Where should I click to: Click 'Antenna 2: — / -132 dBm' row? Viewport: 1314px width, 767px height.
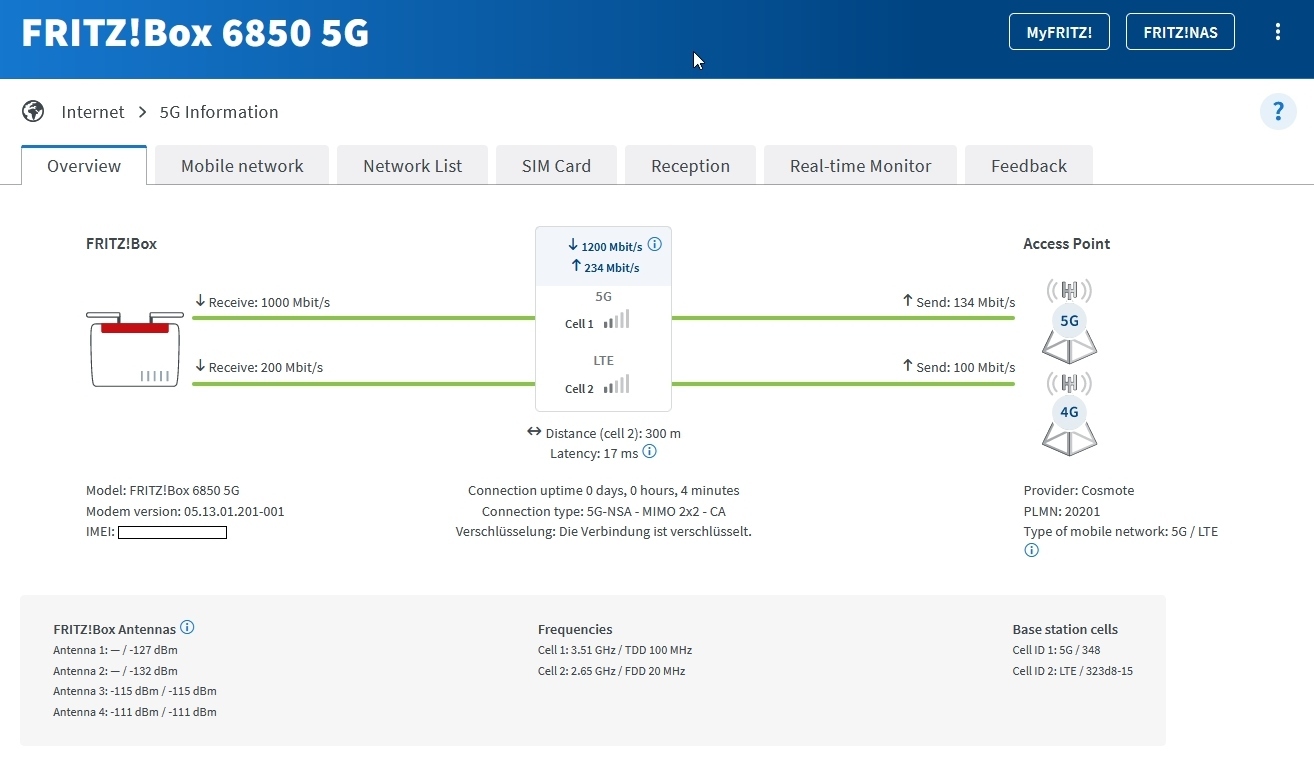point(115,671)
